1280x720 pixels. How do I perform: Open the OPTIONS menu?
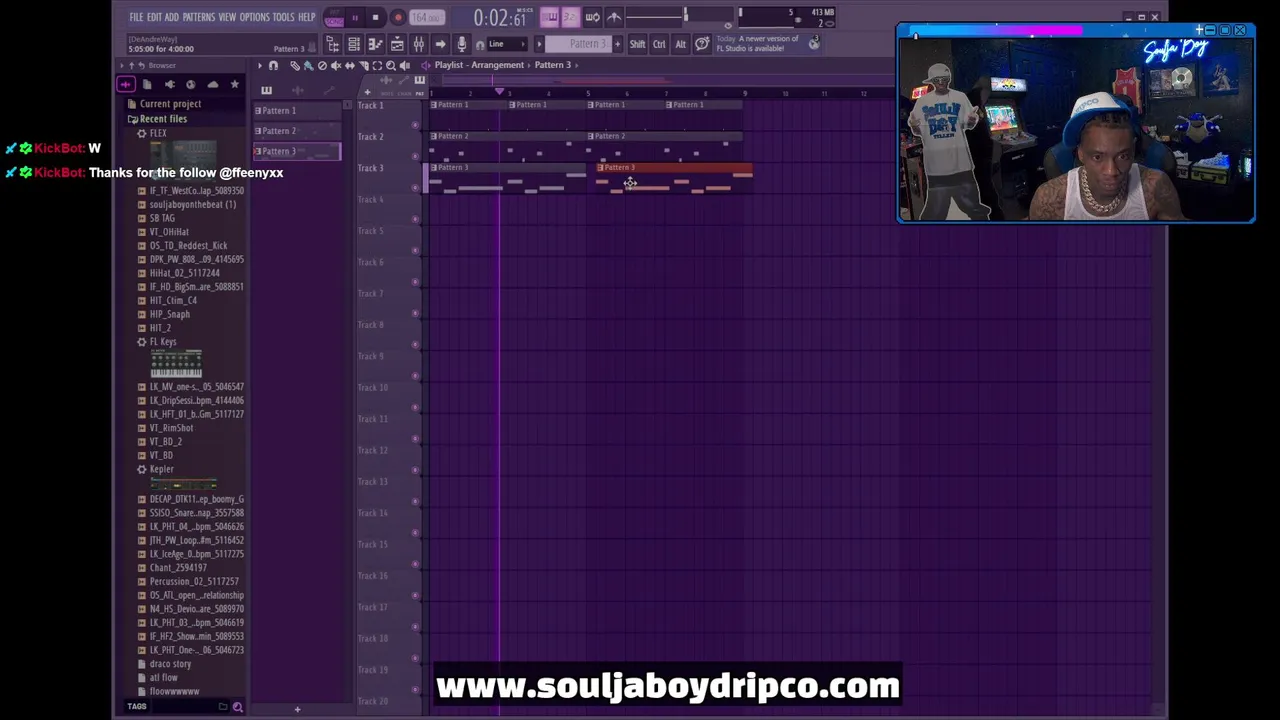coord(254,17)
